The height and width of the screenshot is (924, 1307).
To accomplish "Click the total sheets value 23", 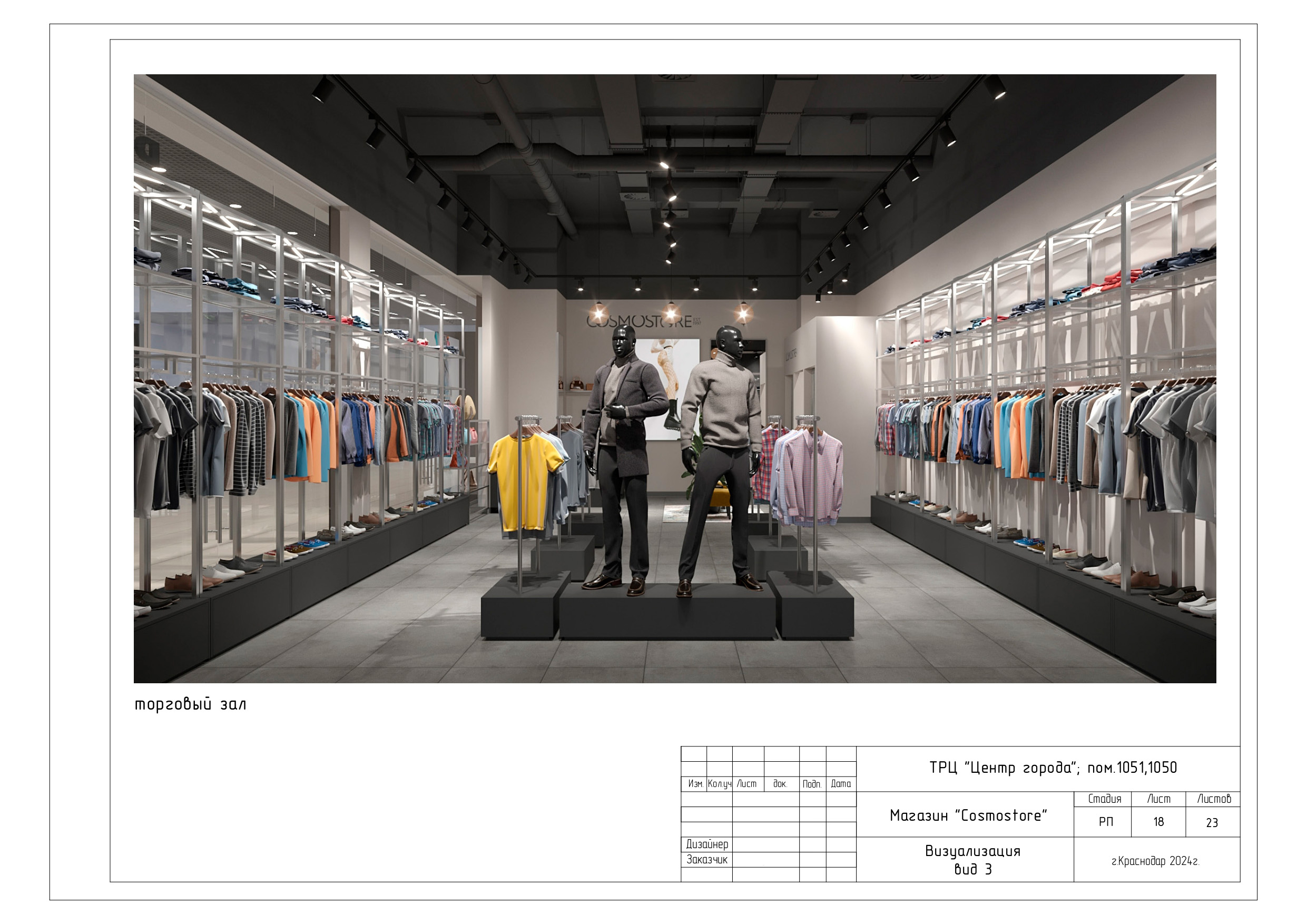I will click(1212, 823).
